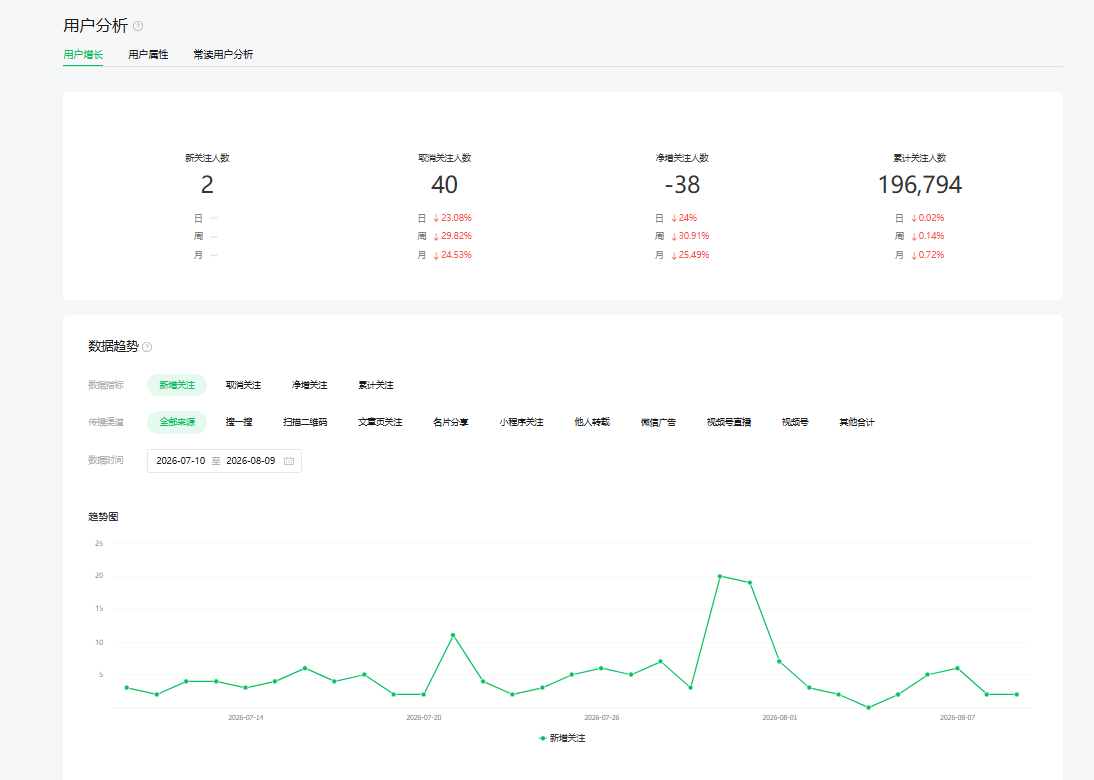Filter channel by 扫描二维码
This screenshot has height=780, width=1094.
coord(305,422)
